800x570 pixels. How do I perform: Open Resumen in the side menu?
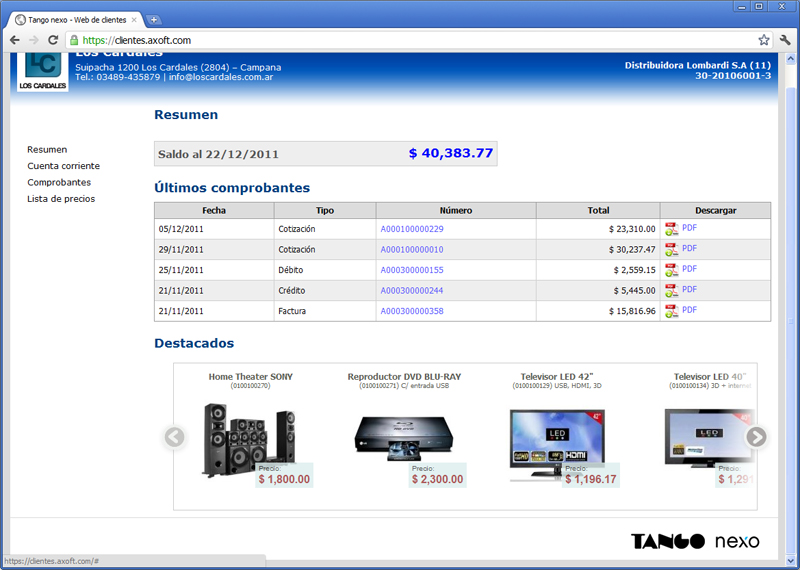[47, 150]
